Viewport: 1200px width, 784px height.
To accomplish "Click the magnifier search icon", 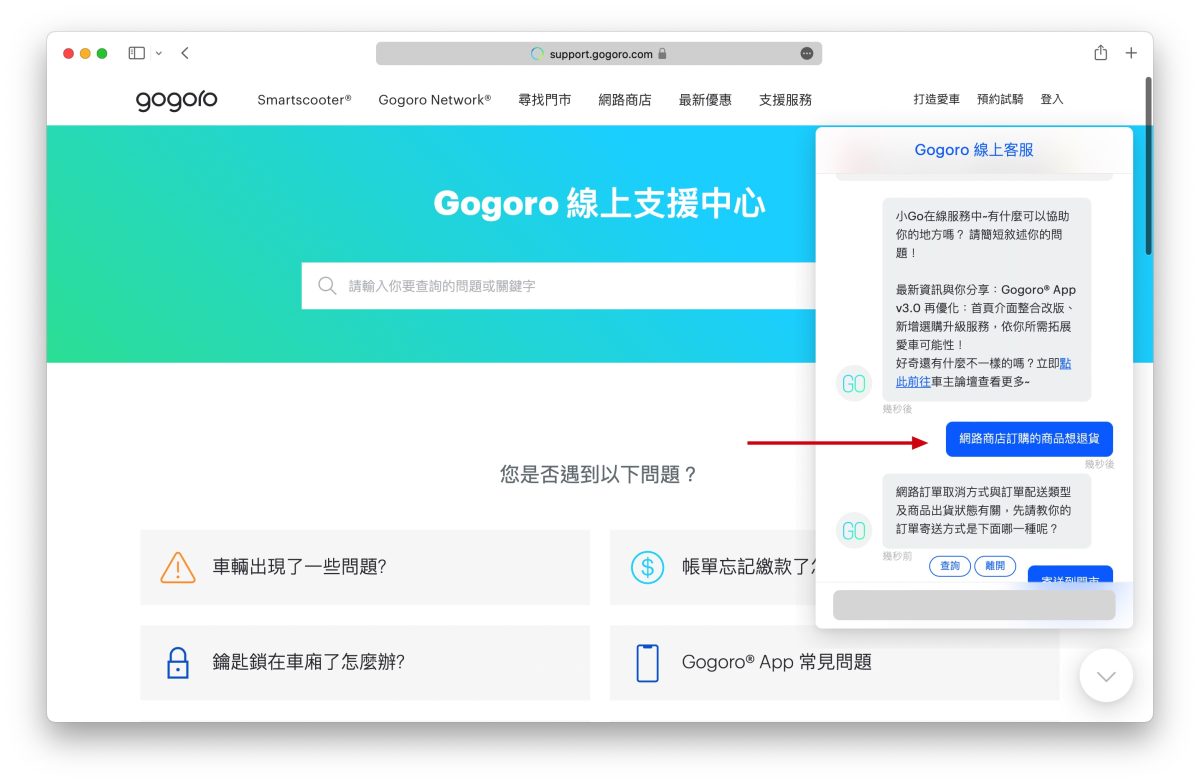I will (x=327, y=286).
